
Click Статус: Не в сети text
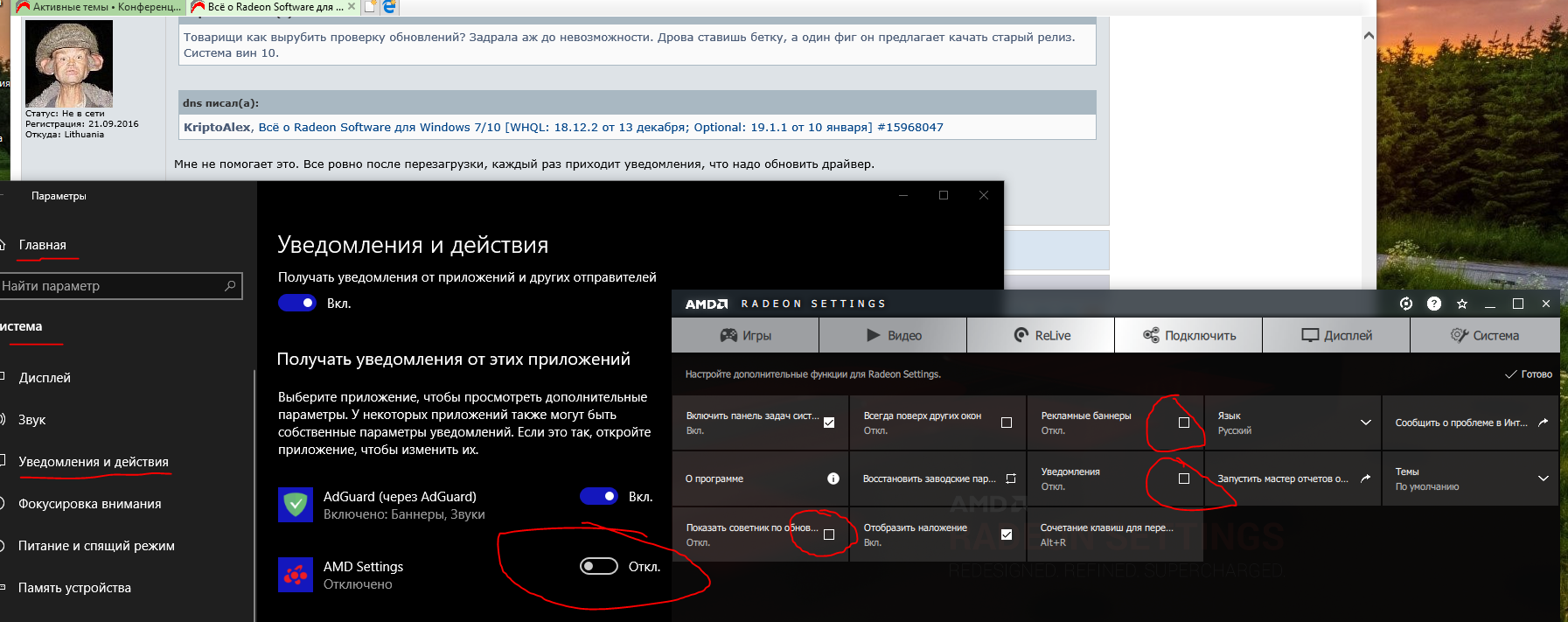point(65,114)
